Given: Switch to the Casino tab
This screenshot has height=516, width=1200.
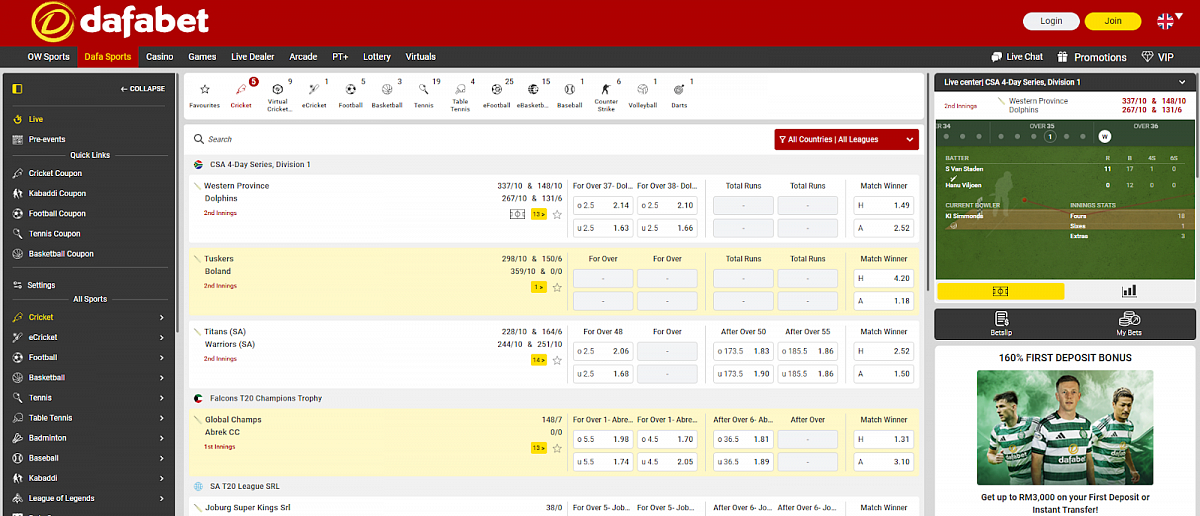Looking at the screenshot, I should 159,57.
